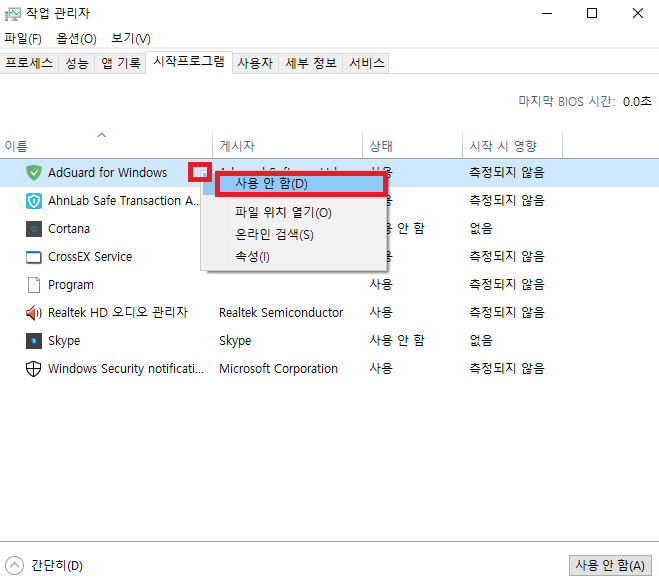
Task: Click the sort arrow above 이름 column
Action: 101,135
